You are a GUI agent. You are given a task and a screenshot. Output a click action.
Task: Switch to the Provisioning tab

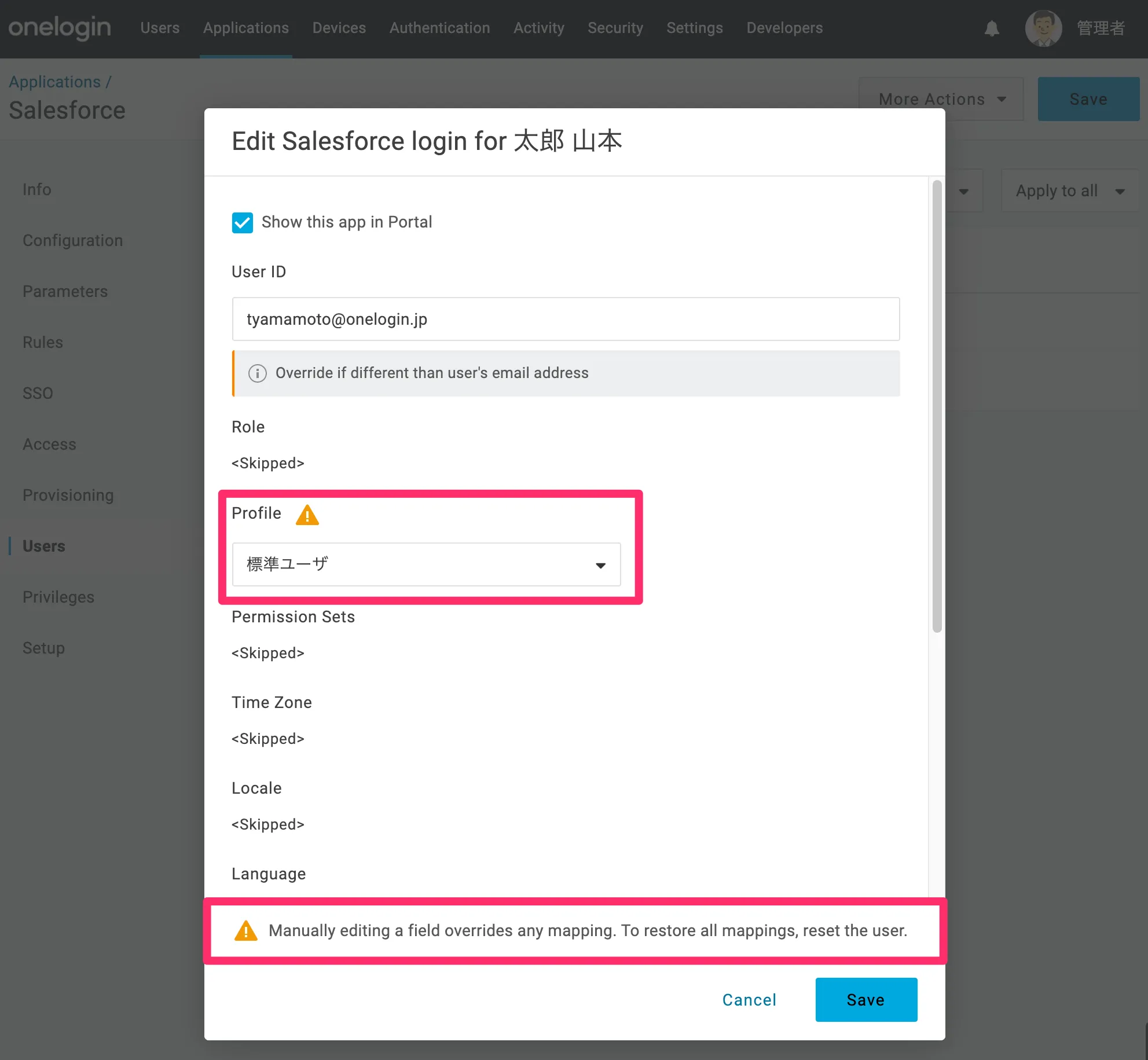(x=68, y=496)
